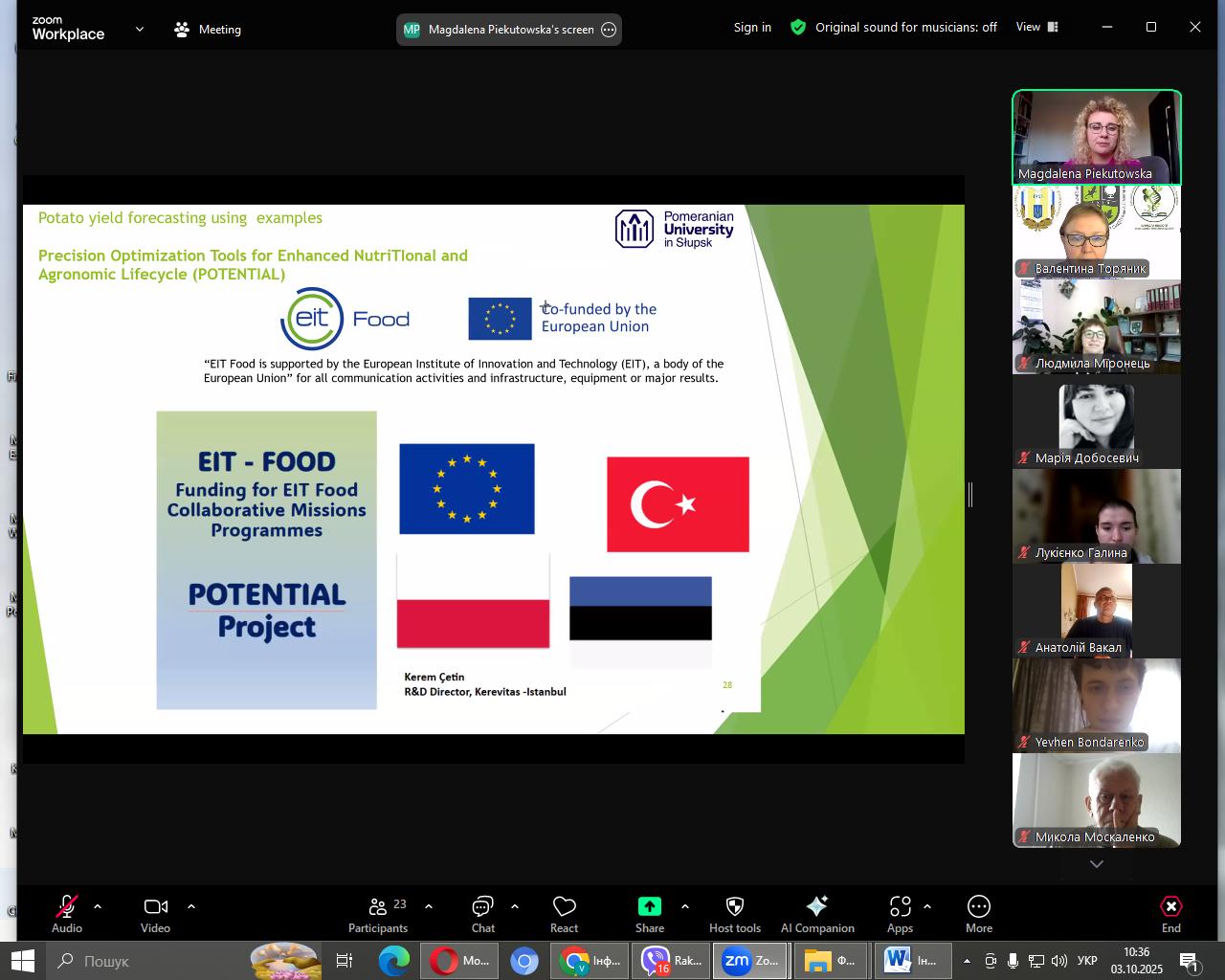This screenshot has height=980, width=1225.
Task: Open the Zoom Workplace dropdown chevron
Action: tap(140, 30)
